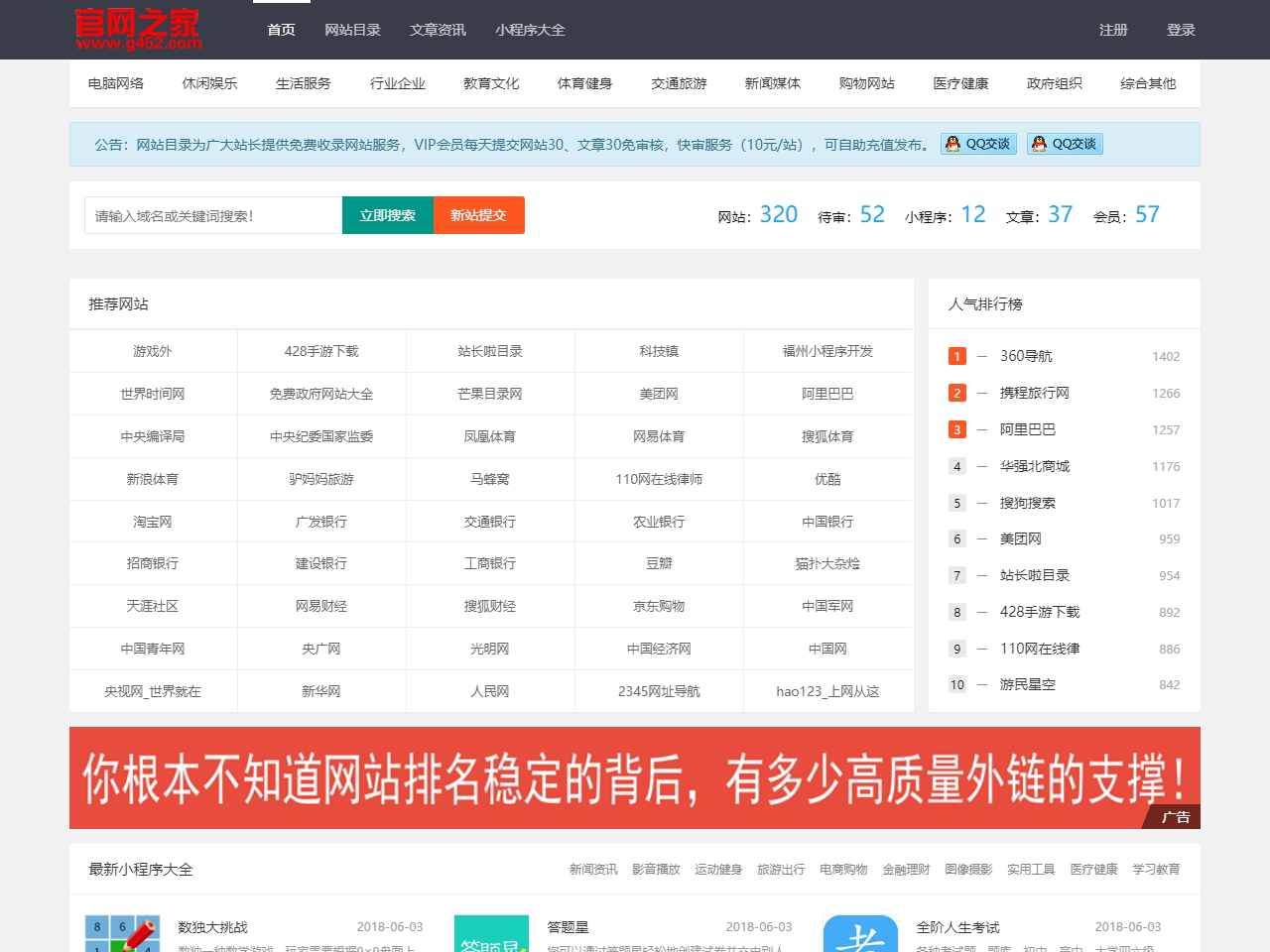The image size is (1270, 952).
Task: Open the 小程序大全 nav tab
Action: tap(530, 30)
